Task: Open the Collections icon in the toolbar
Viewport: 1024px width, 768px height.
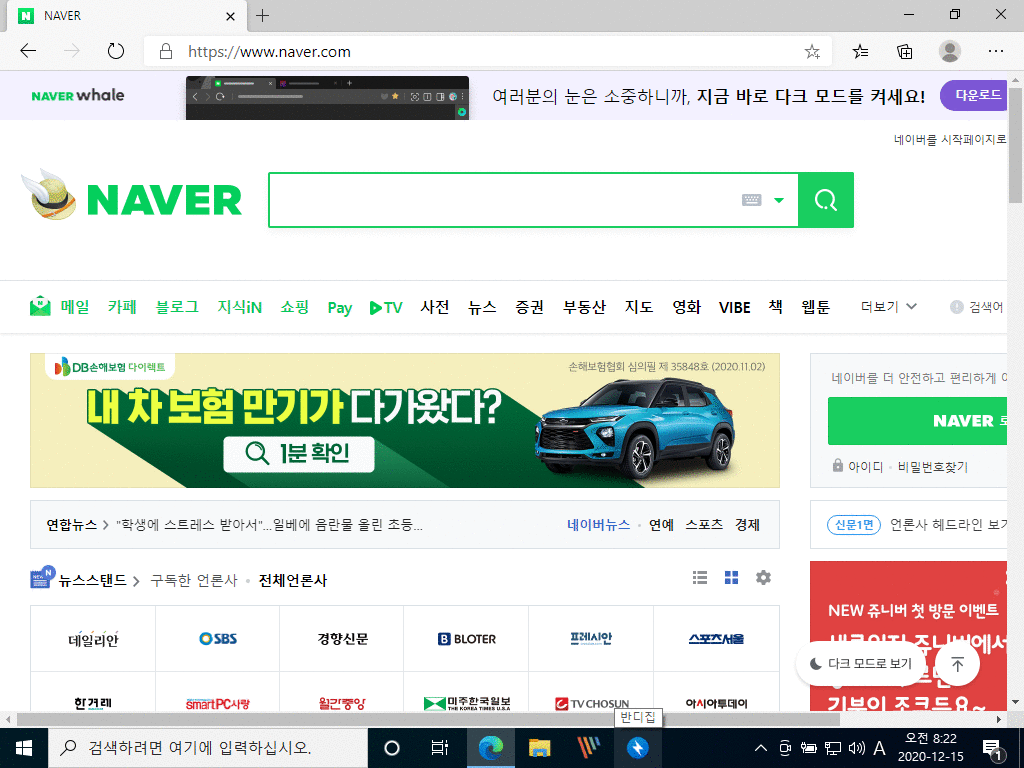Action: click(x=904, y=51)
